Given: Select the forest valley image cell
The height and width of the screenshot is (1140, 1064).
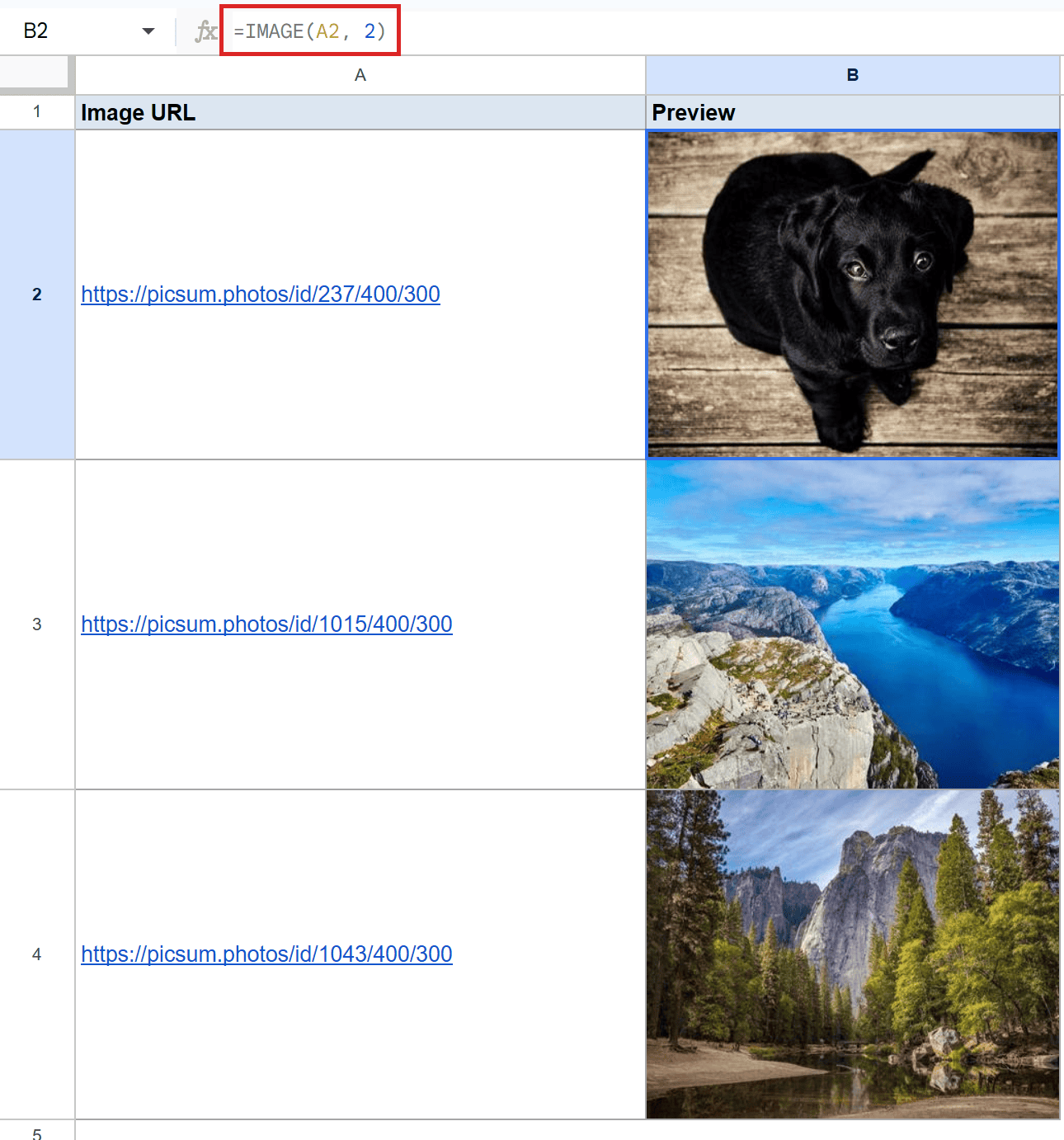Looking at the screenshot, I should coord(853,954).
